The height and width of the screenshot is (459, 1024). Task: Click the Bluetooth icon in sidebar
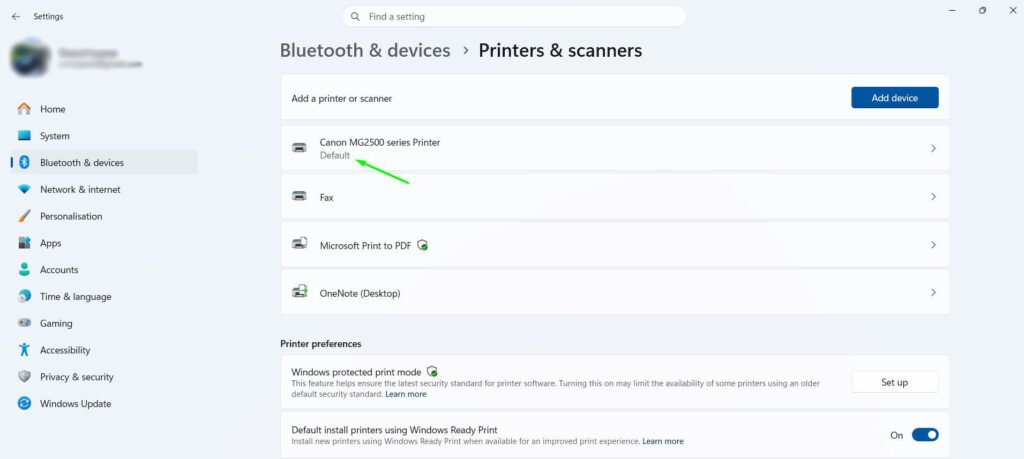click(x=24, y=163)
